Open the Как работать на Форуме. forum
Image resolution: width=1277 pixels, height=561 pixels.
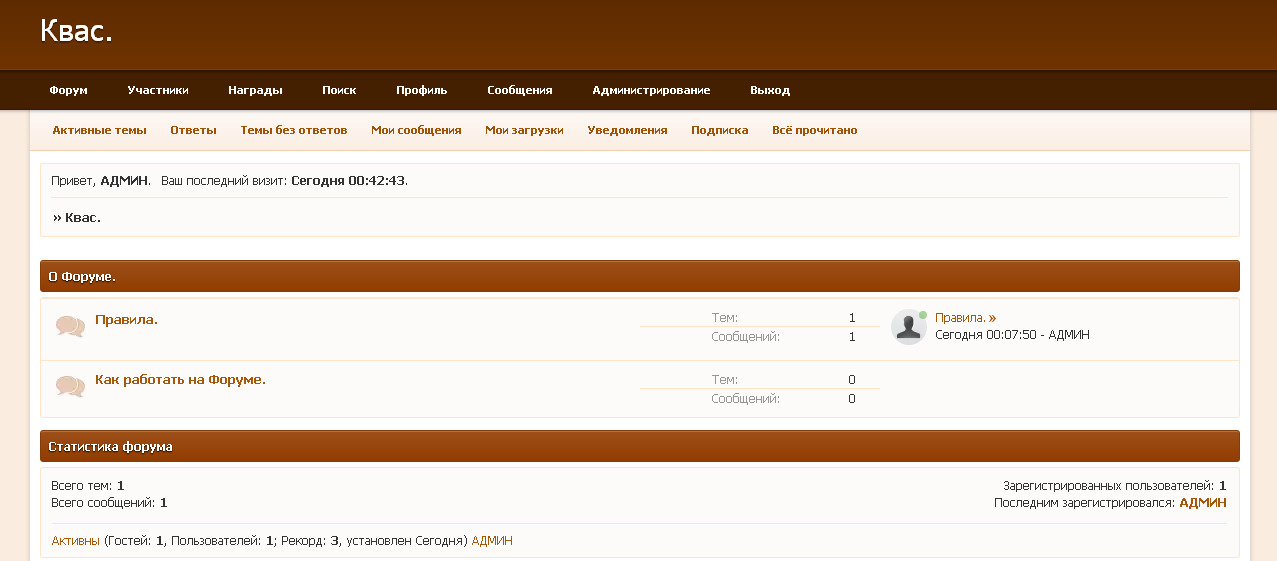[x=180, y=380]
